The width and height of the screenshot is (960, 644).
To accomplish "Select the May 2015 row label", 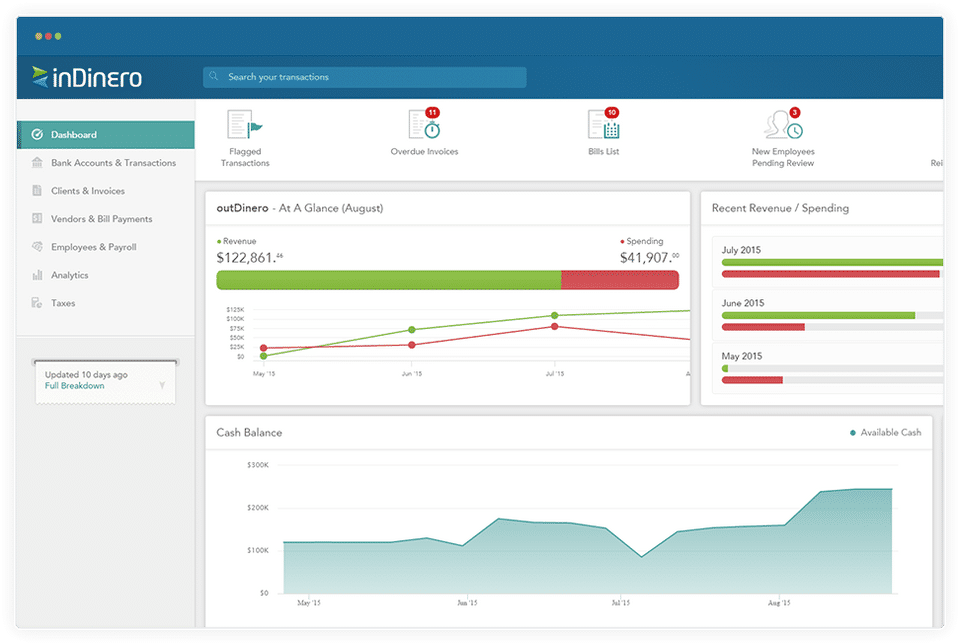I will [x=741, y=356].
